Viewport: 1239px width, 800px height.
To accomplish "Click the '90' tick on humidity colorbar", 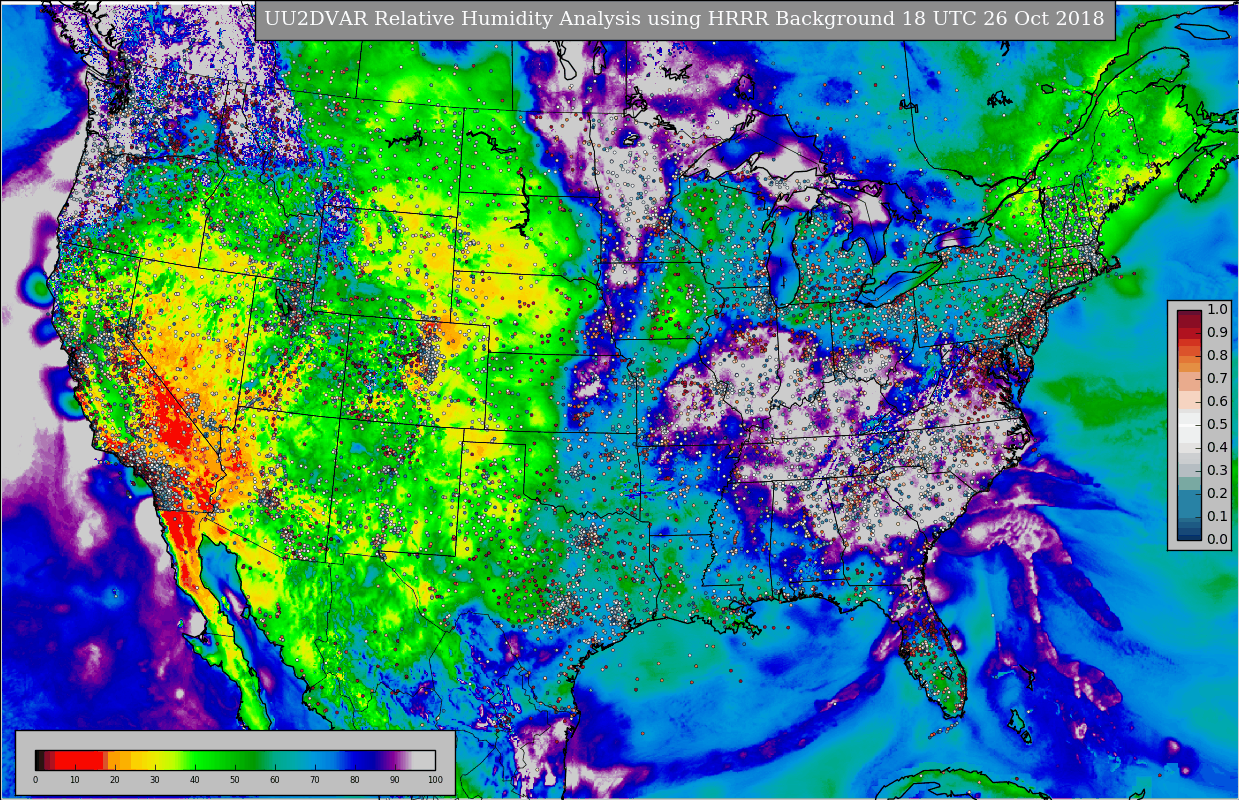I will pyautogui.click(x=395, y=780).
